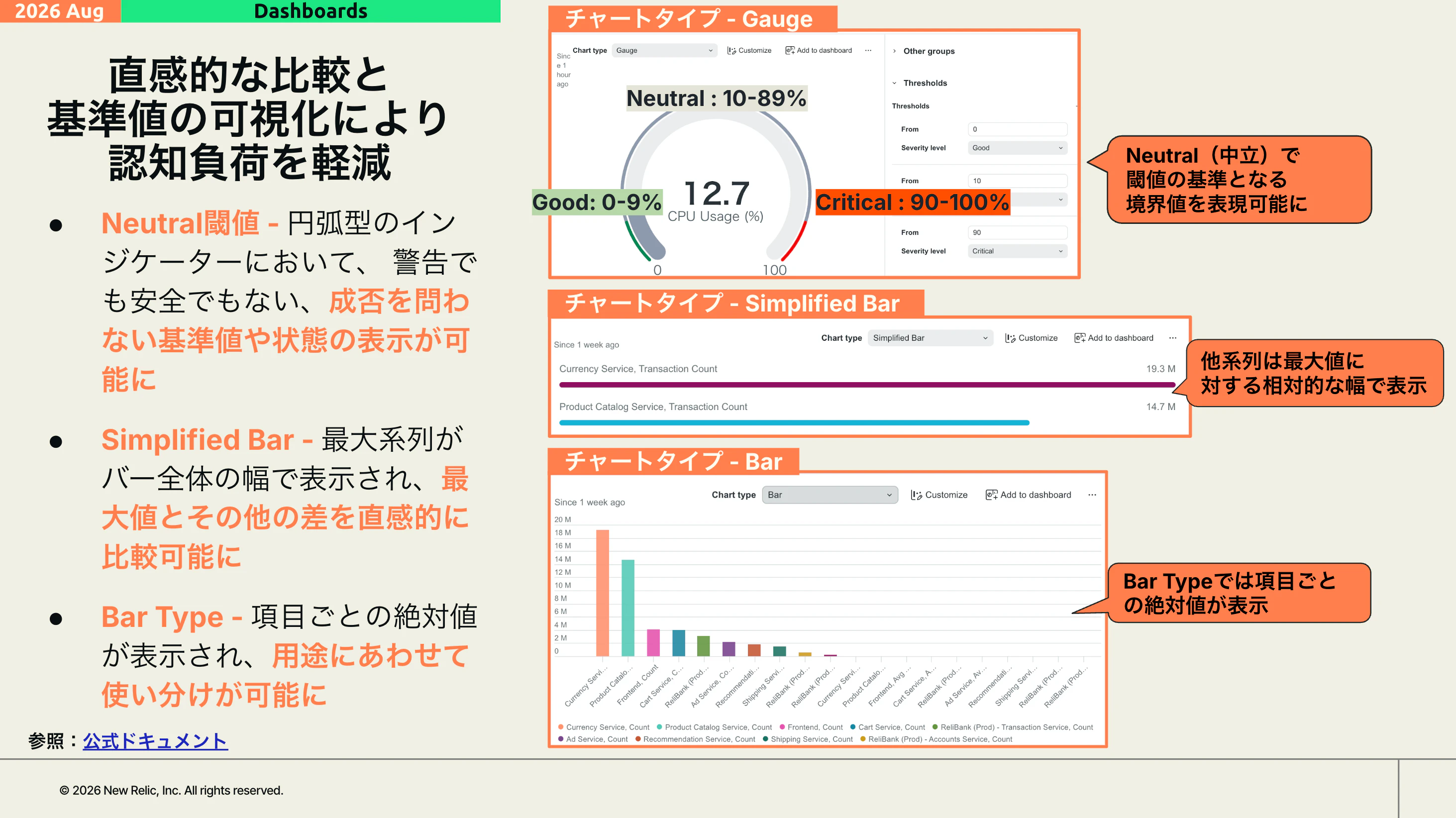Image resolution: width=1456 pixels, height=818 pixels.
Task: Open the Gauge chart type dropdown
Action: (664, 50)
